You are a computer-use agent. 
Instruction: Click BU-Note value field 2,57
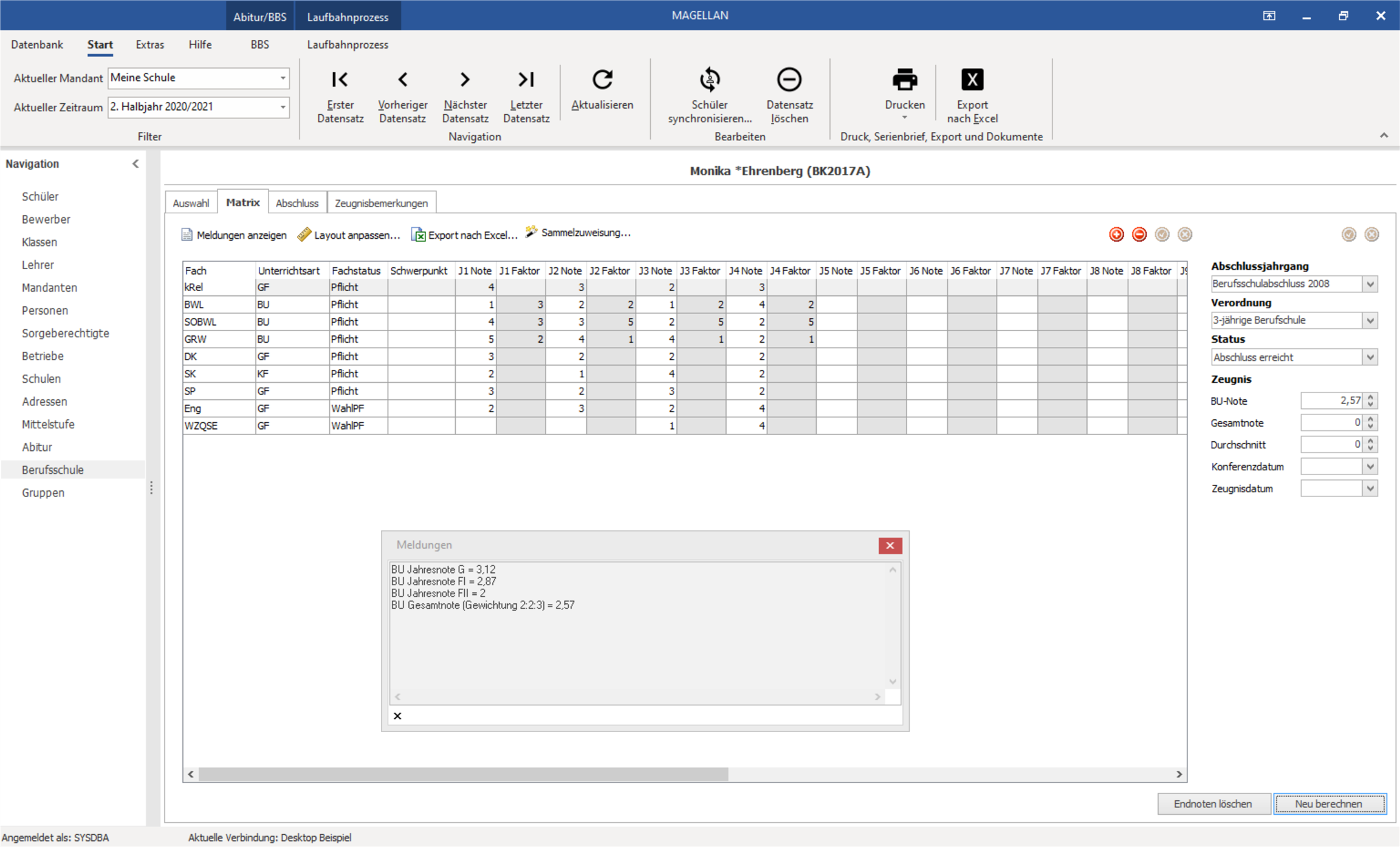[x=1332, y=400]
